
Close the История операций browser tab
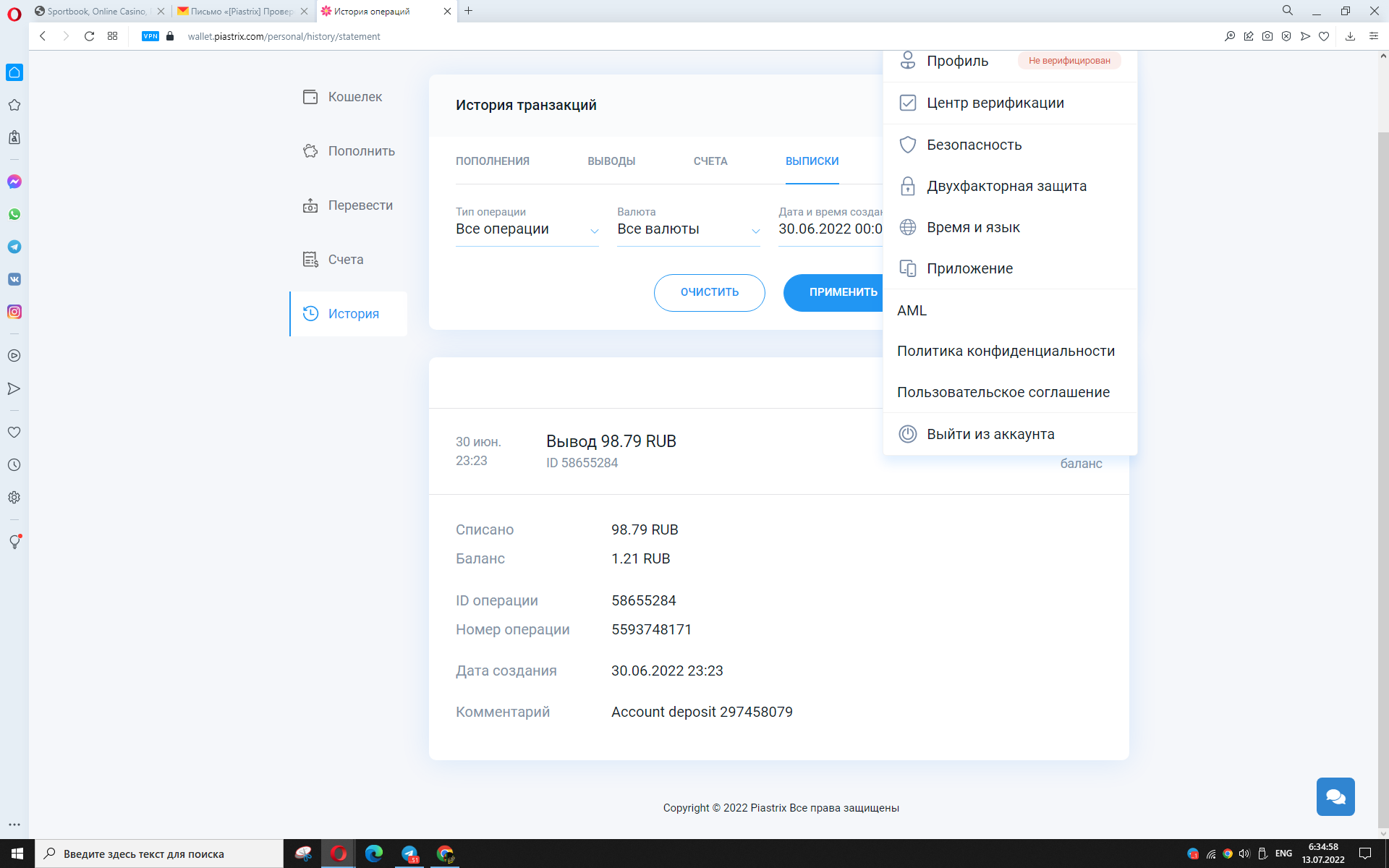pos(447,11)
